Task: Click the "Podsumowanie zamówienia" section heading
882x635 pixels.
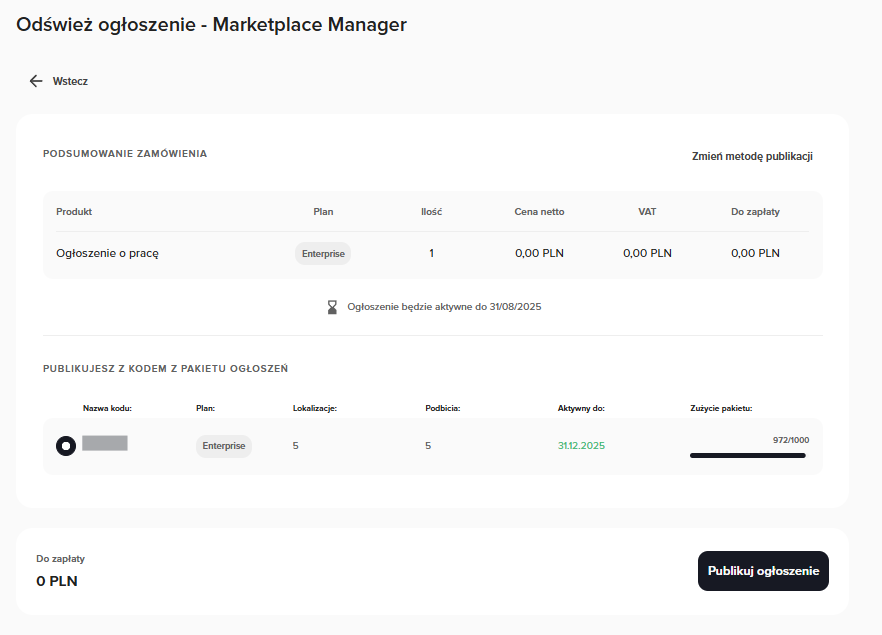Action: 125,154
